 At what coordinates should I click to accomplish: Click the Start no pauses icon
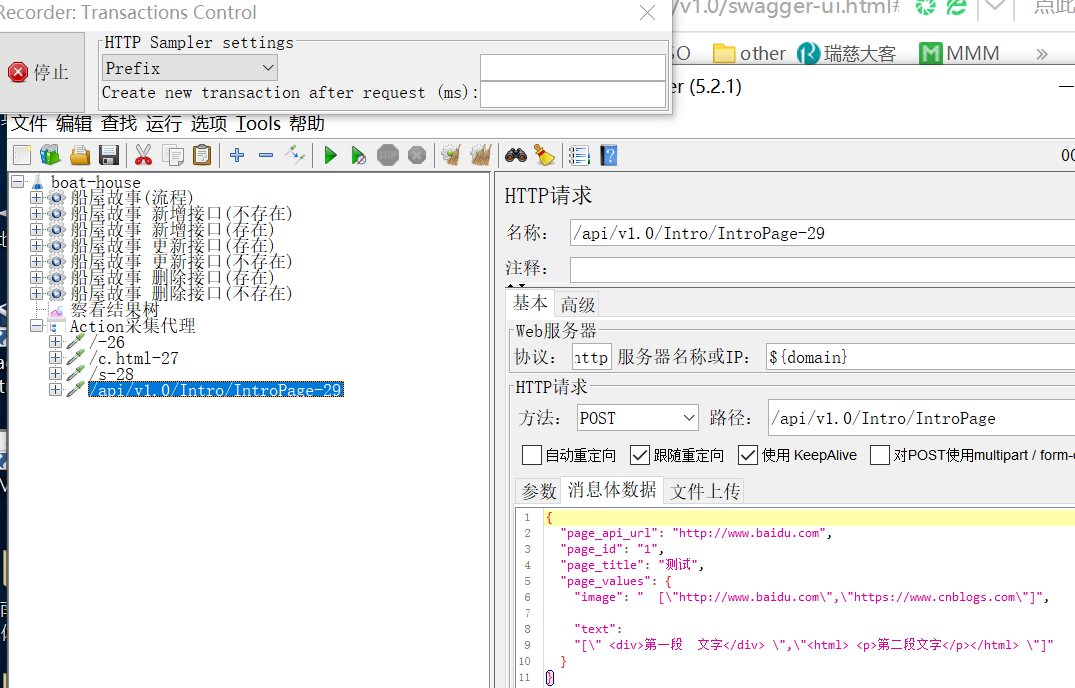point(358,156)
